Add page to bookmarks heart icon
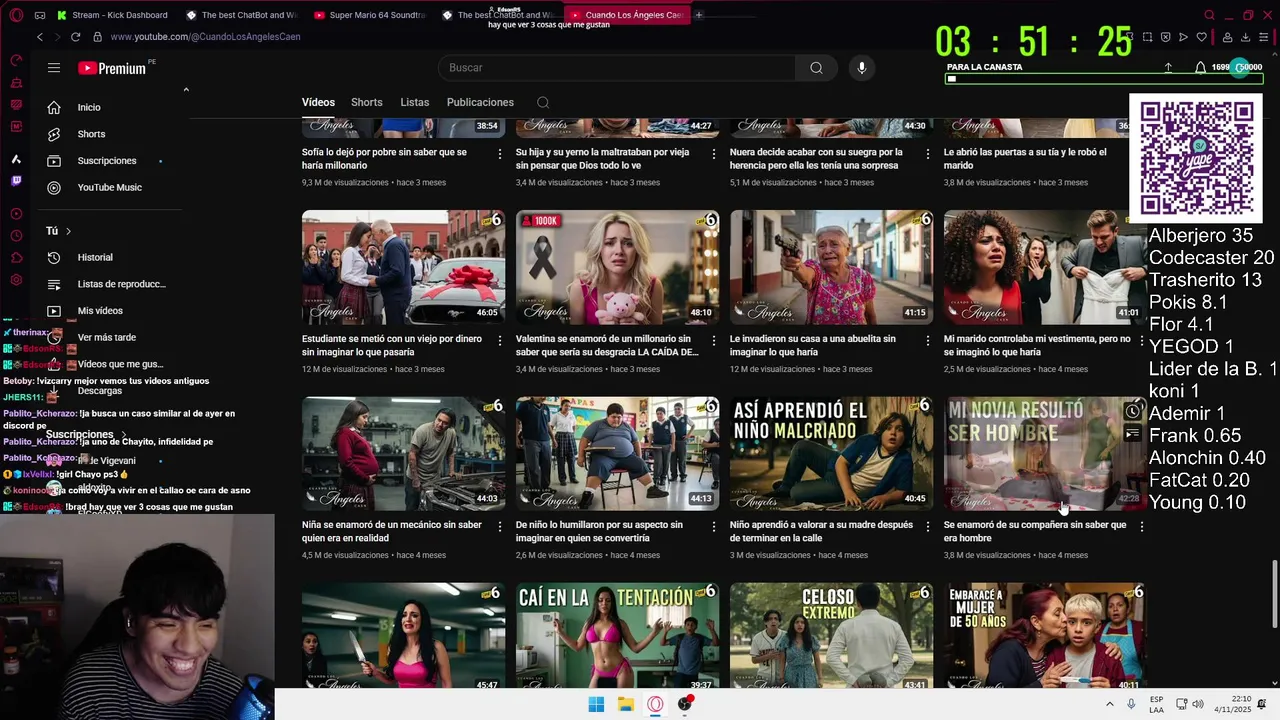This screenshot has width=1280, height=720. click(x=1201, y=37)
